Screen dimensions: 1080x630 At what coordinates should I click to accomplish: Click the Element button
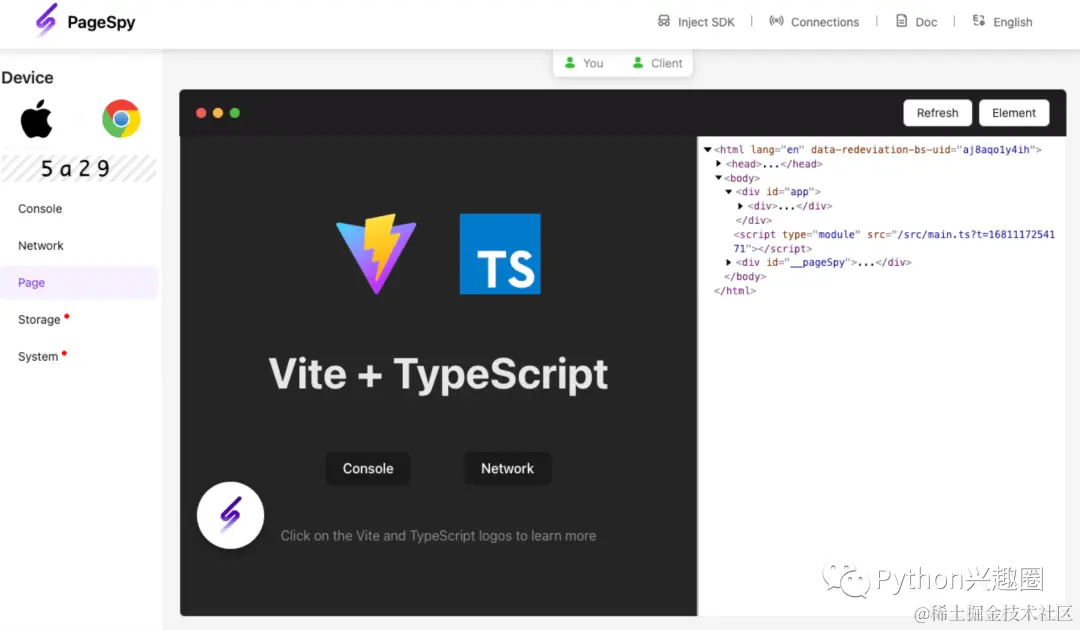[x=1014, y=113]
